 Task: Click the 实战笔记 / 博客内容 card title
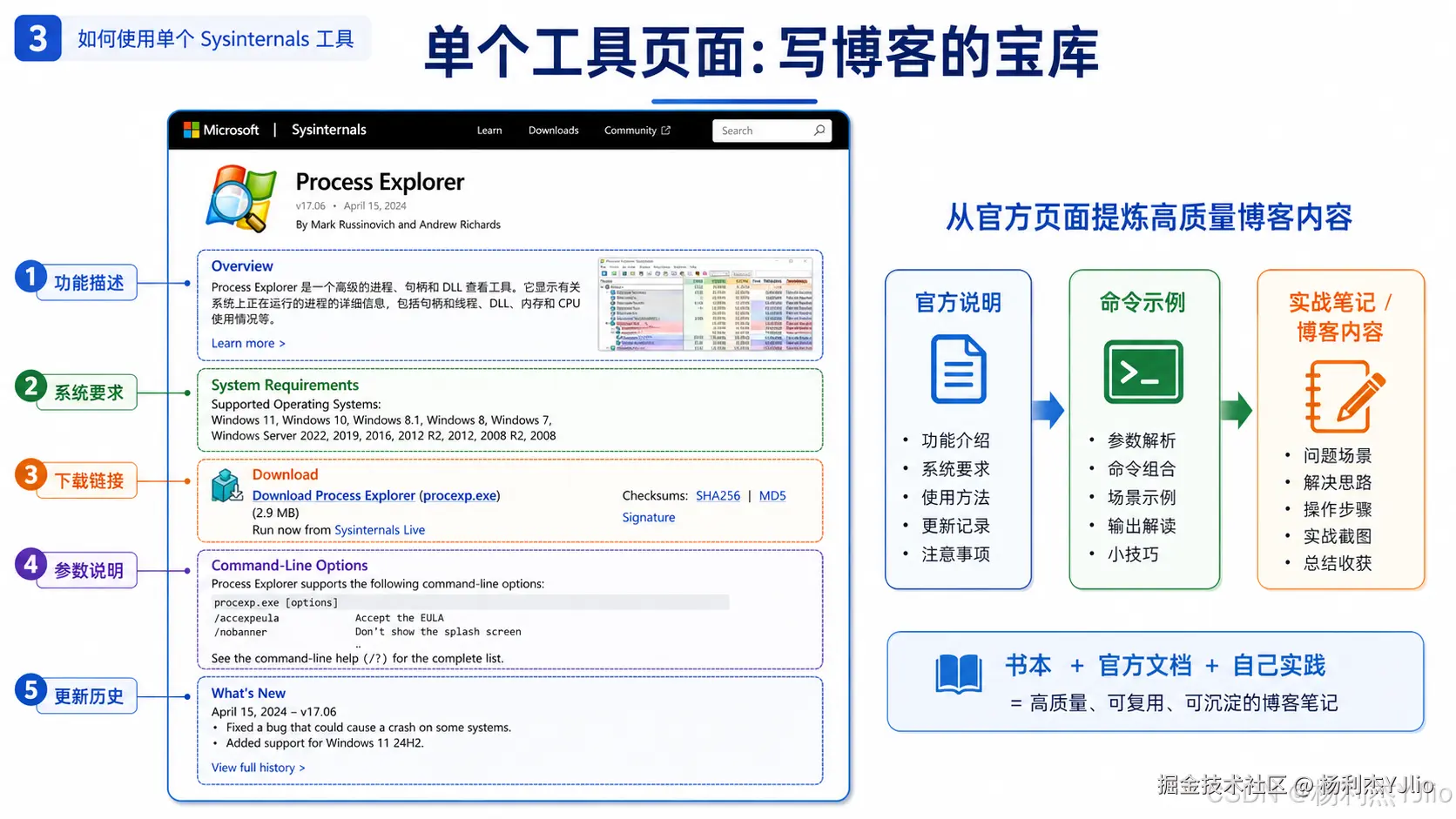1340,317
